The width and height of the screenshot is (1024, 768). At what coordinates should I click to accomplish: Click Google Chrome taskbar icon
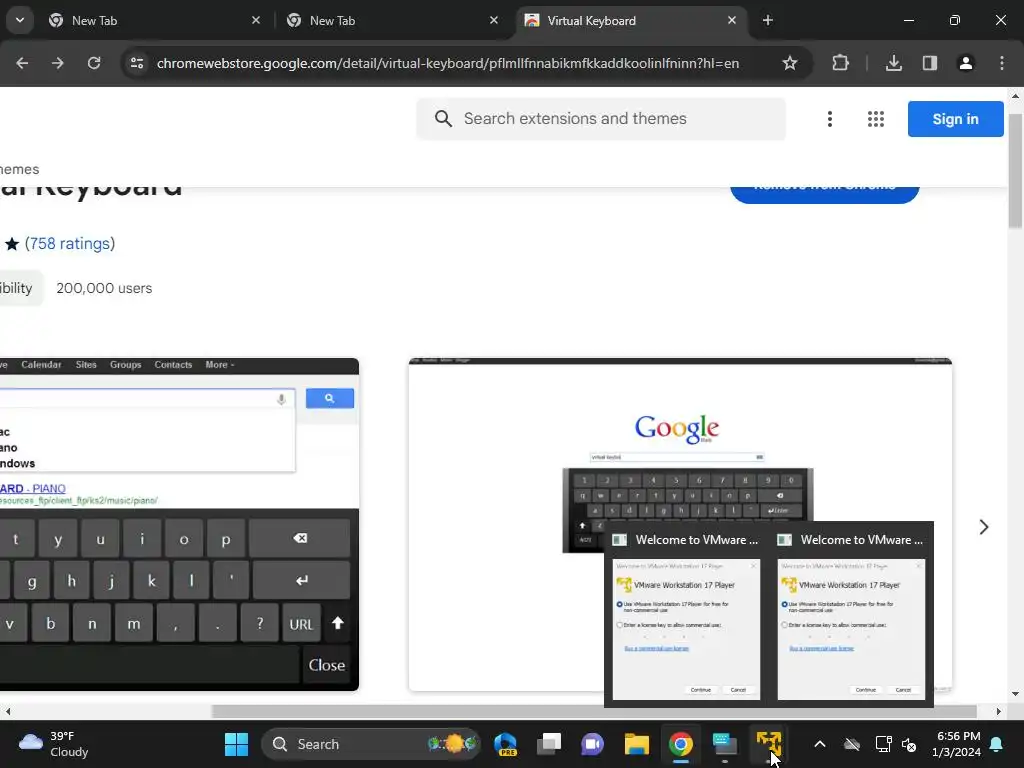[680, 744]
